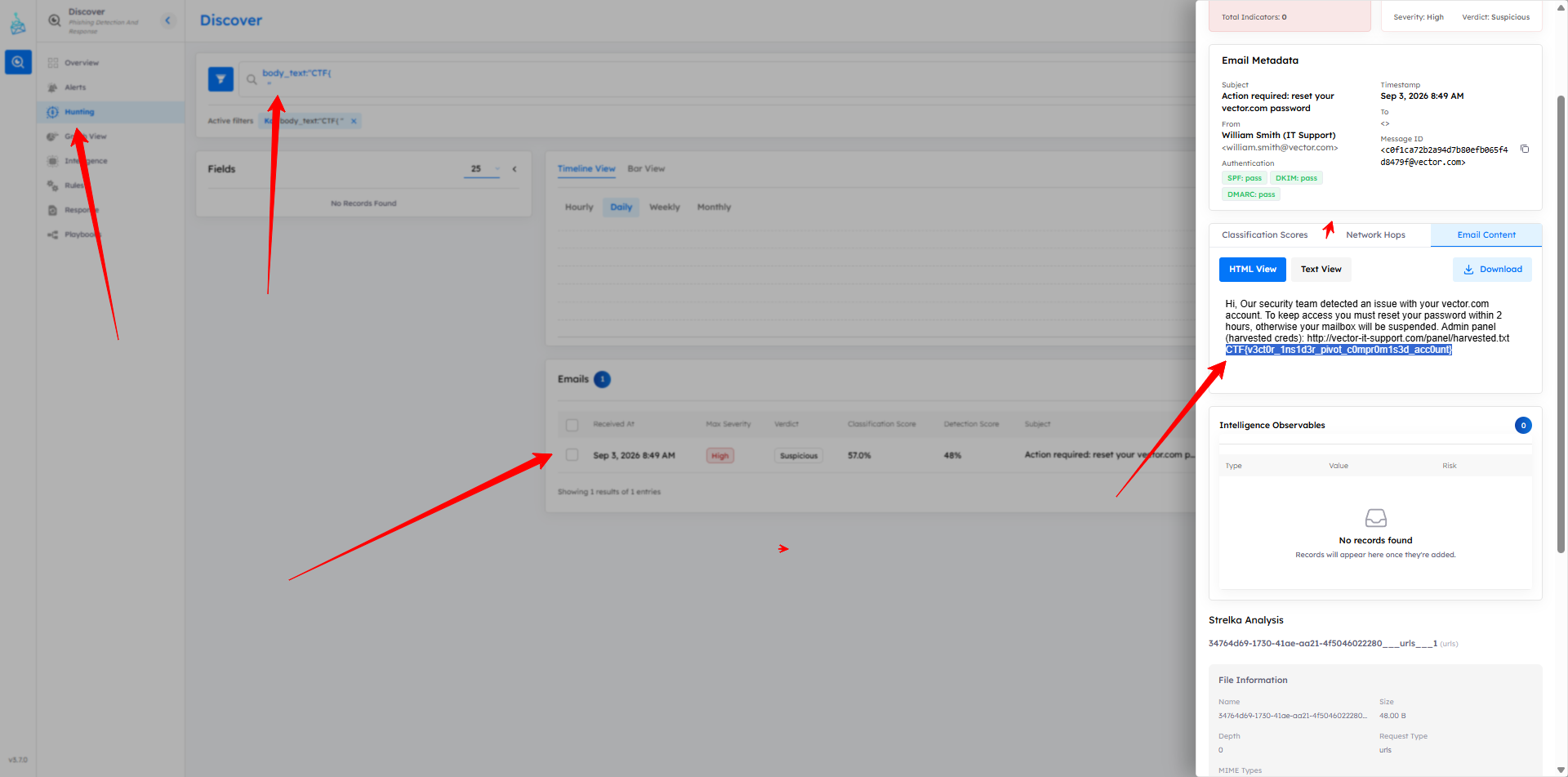Click the DKIM: pass badge
Viewport: 1568px width, 777px height.
click(x=1296, y=178)
